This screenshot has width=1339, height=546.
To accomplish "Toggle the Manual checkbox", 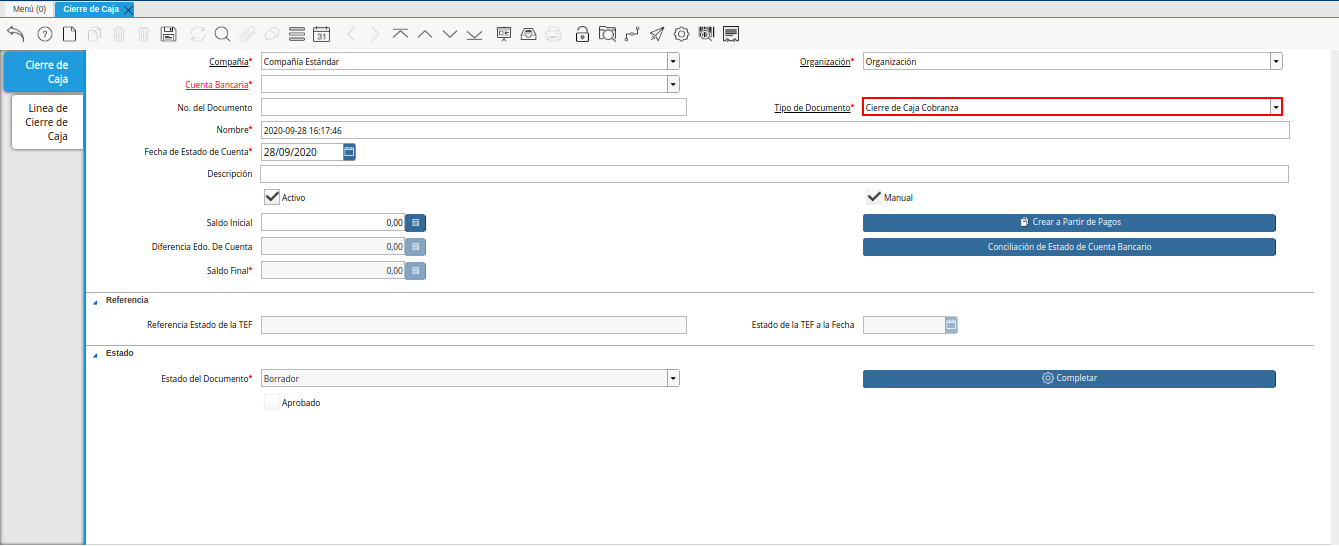I will 874,197.
